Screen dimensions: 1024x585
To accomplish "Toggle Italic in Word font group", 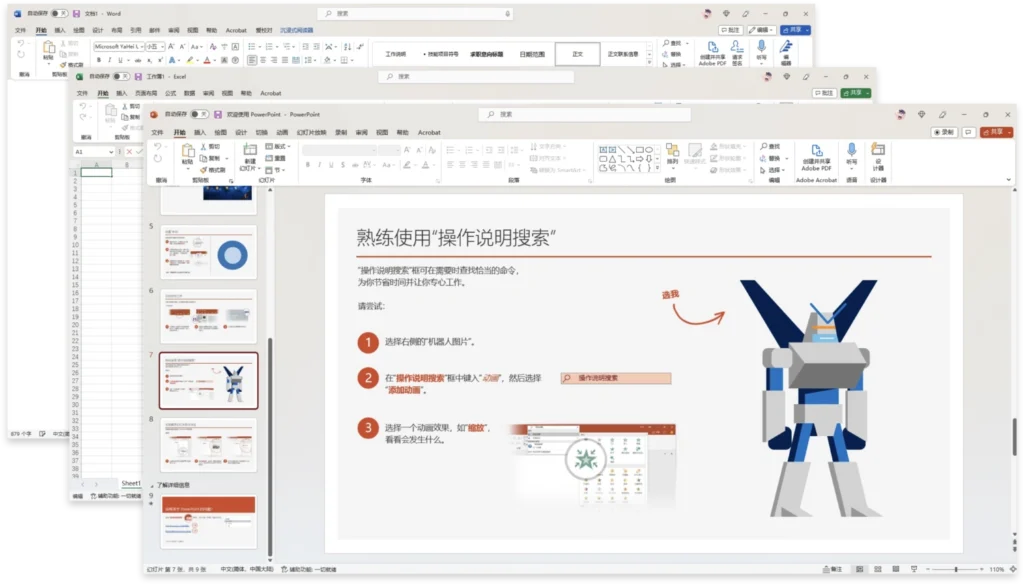I will pos(109,60).
